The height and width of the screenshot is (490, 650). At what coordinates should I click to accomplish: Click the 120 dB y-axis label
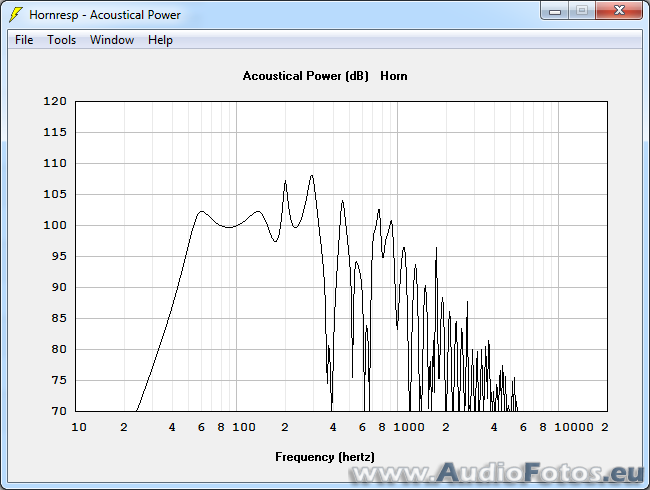(55, 101)
